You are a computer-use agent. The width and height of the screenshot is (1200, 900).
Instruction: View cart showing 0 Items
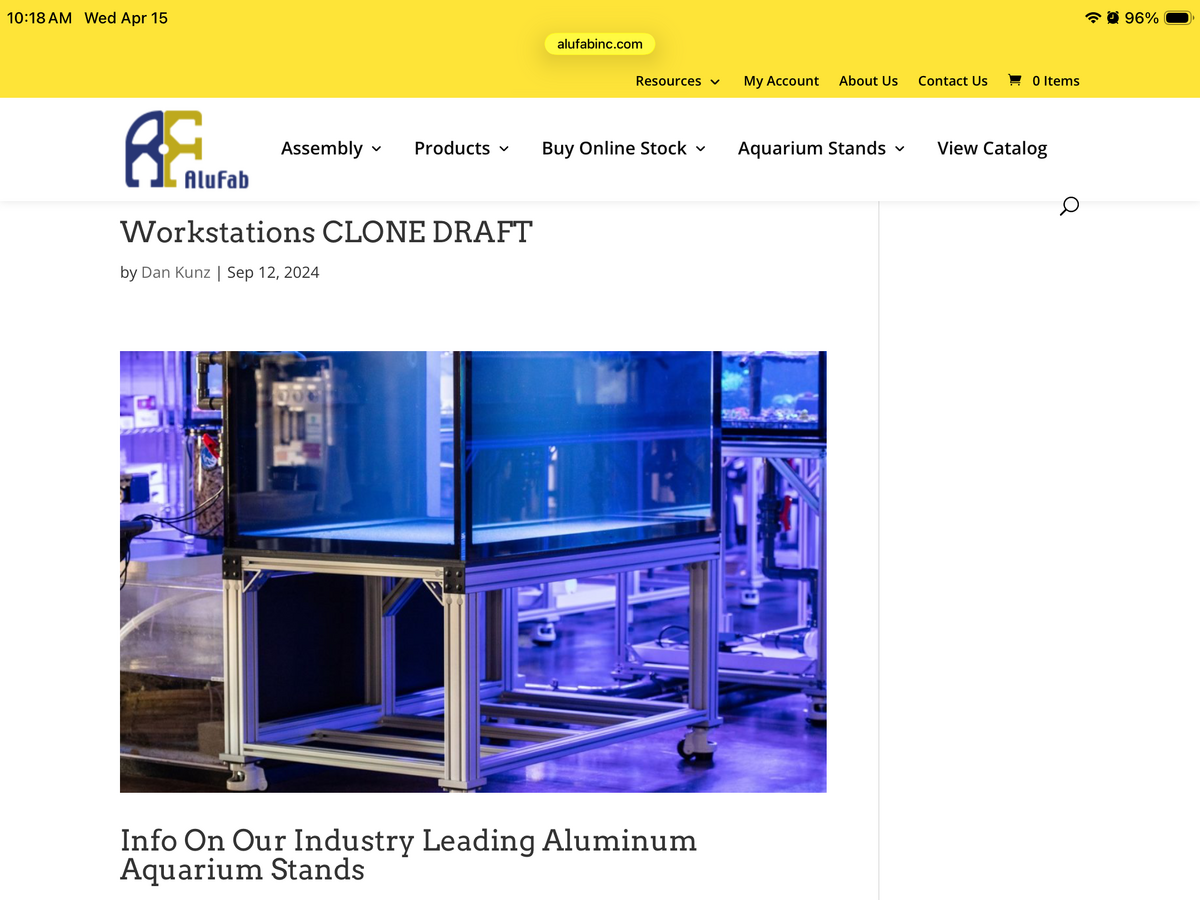tap(1056, 81)
